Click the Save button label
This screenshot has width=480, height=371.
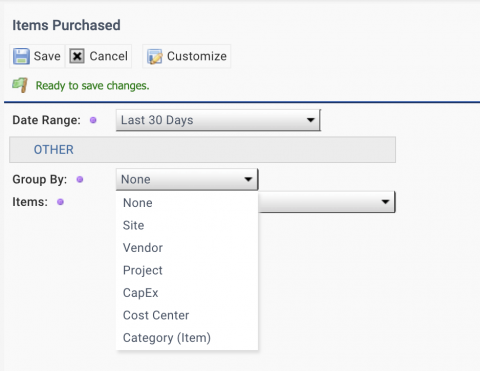(x=47, y=56)
